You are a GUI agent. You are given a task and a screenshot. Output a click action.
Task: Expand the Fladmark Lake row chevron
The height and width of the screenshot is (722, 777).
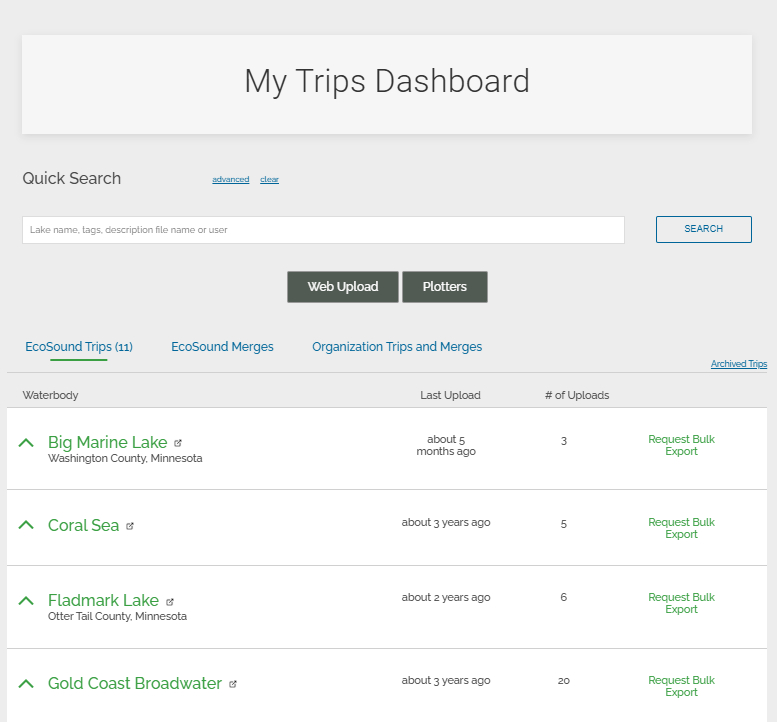[x=27, y=600]
